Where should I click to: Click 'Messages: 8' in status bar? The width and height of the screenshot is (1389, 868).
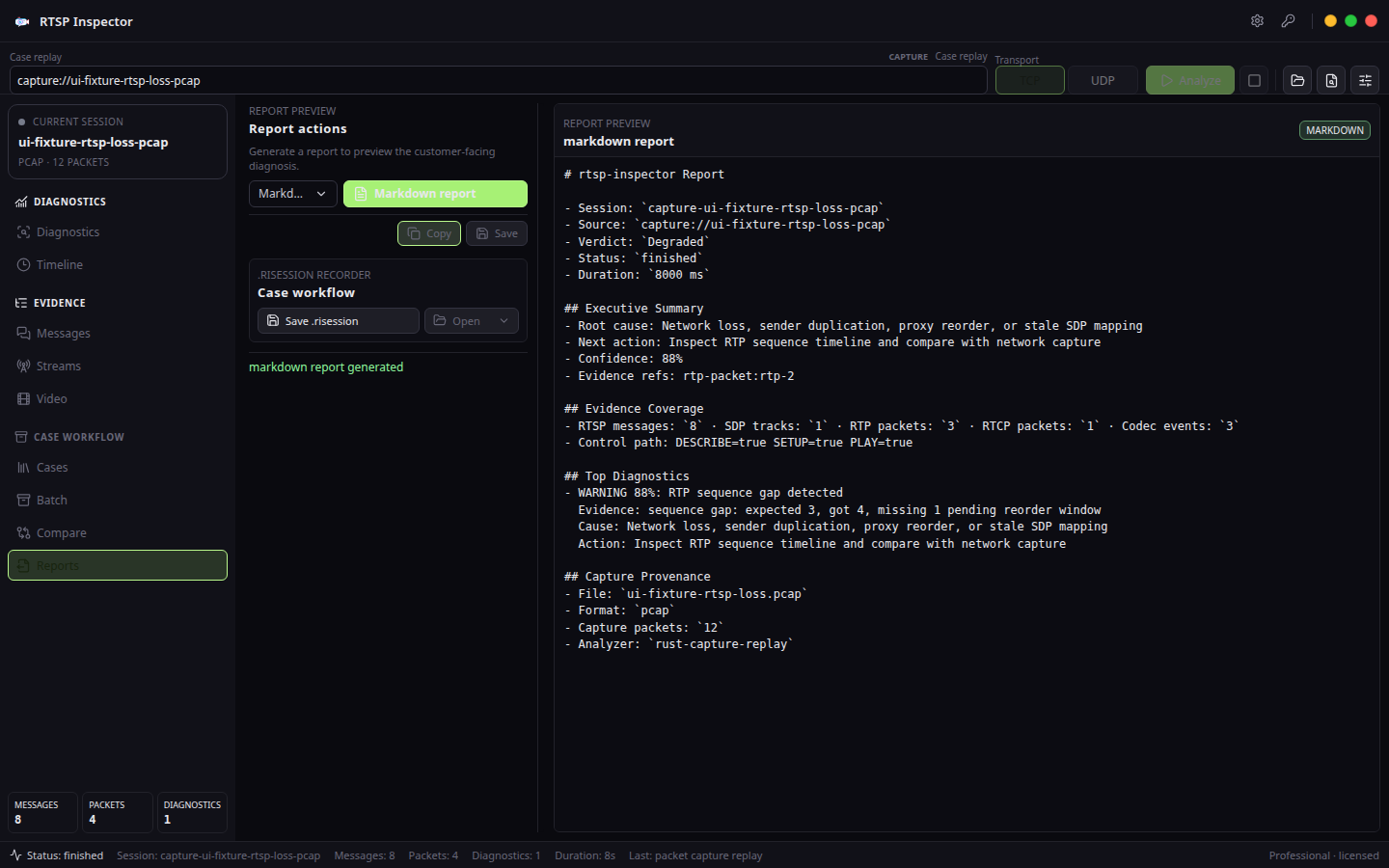pos(365,855)
